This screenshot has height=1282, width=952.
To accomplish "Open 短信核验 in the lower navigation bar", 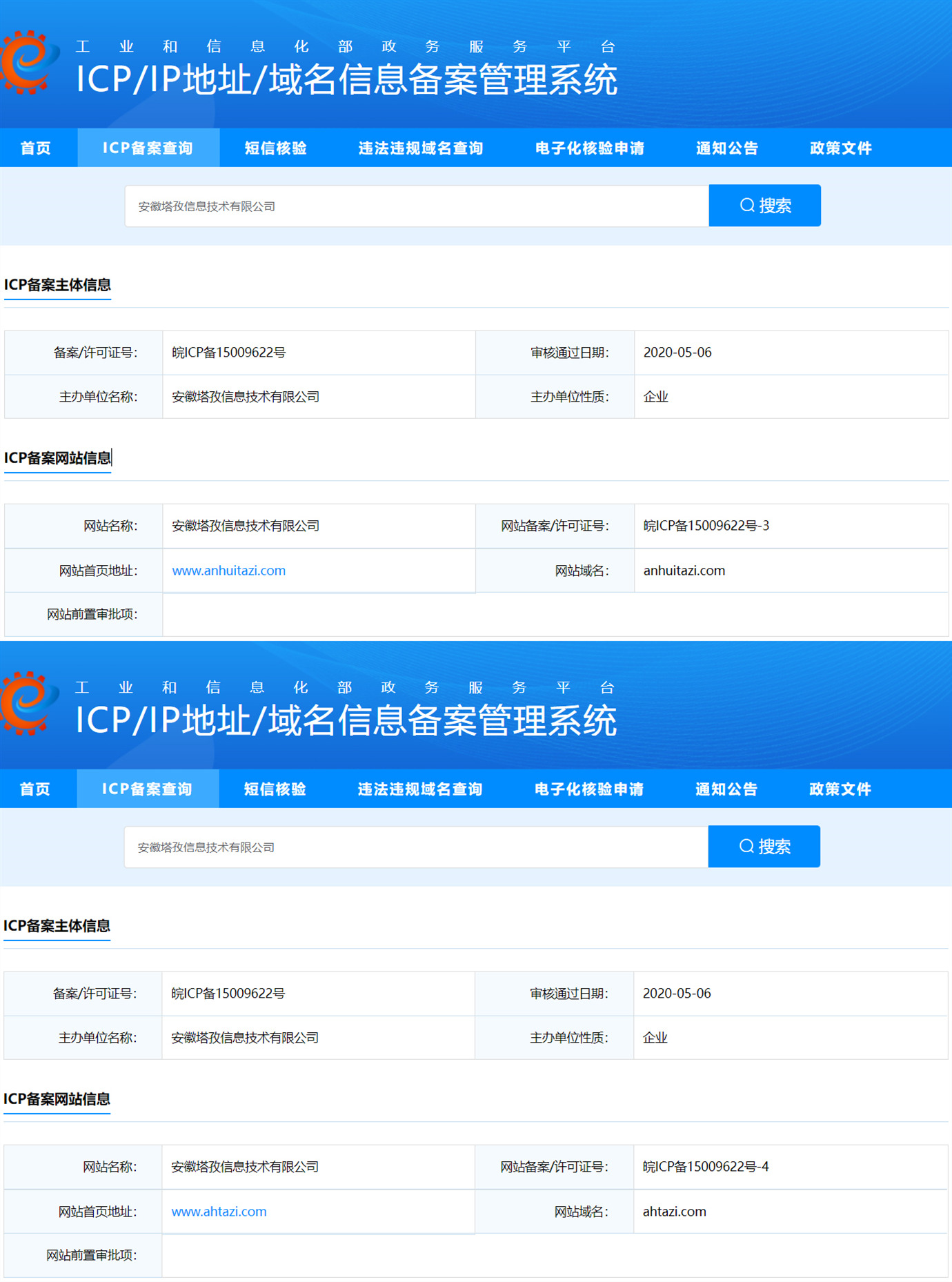I will point(275,789).
